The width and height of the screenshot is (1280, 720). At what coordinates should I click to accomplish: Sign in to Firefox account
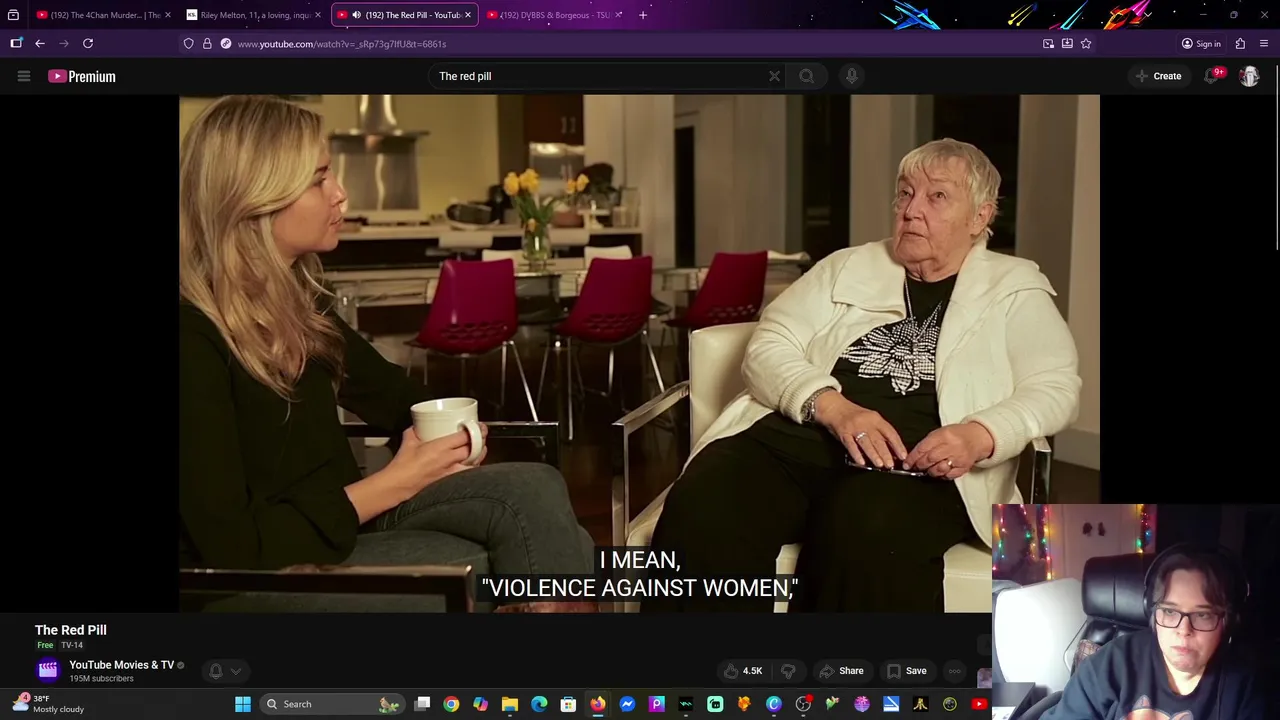click(x=1201, y=44)
